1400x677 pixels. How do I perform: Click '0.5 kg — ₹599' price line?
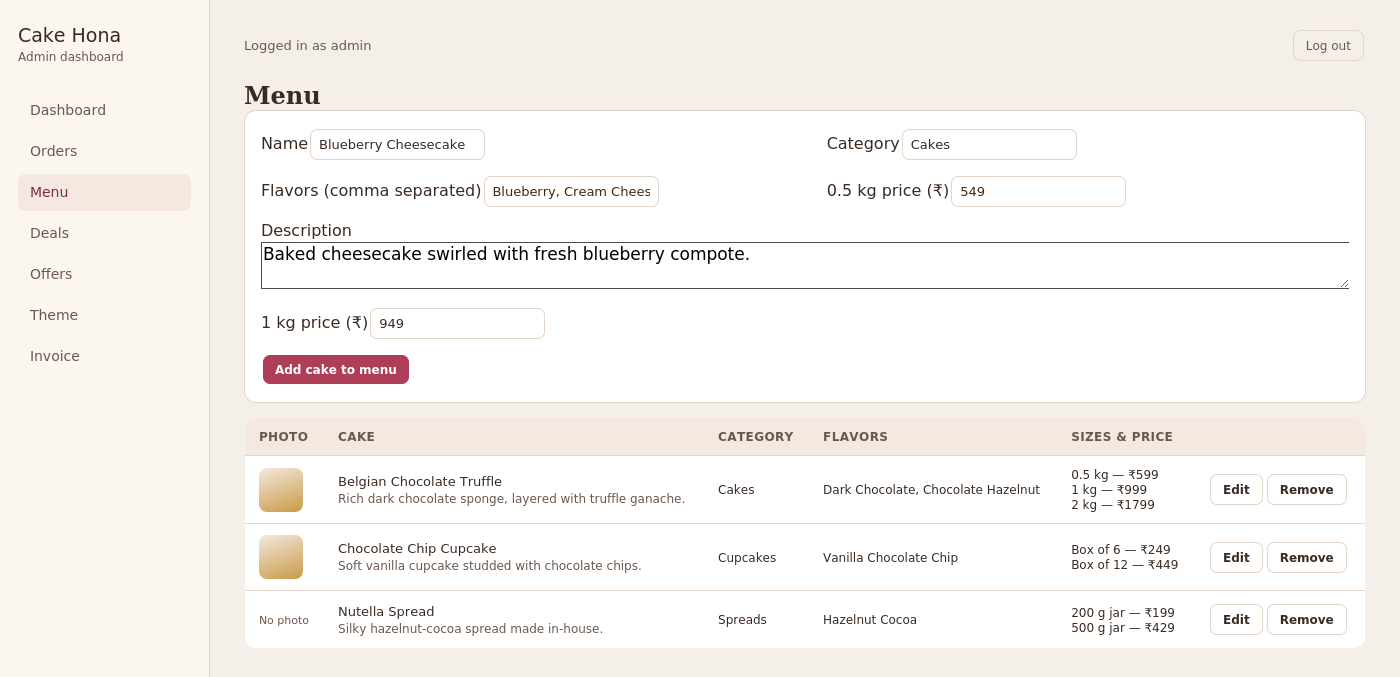click(x=1115, y=475)
